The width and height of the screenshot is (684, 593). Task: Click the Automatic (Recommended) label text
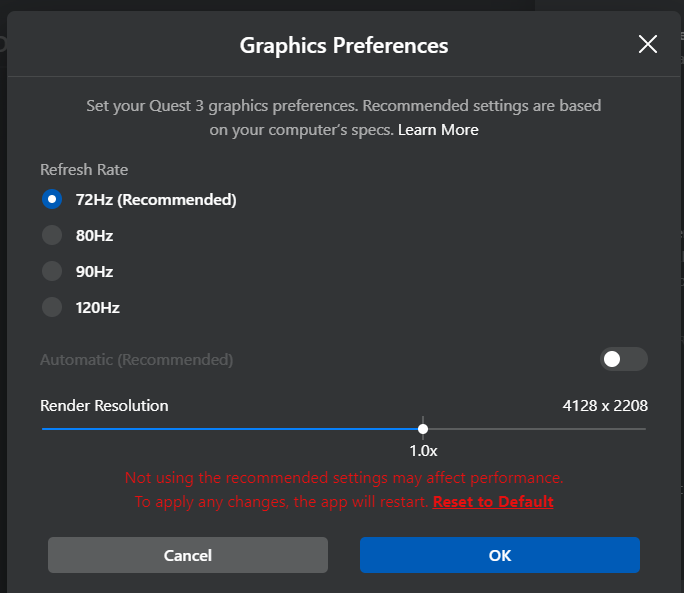(x=137, y=360)
